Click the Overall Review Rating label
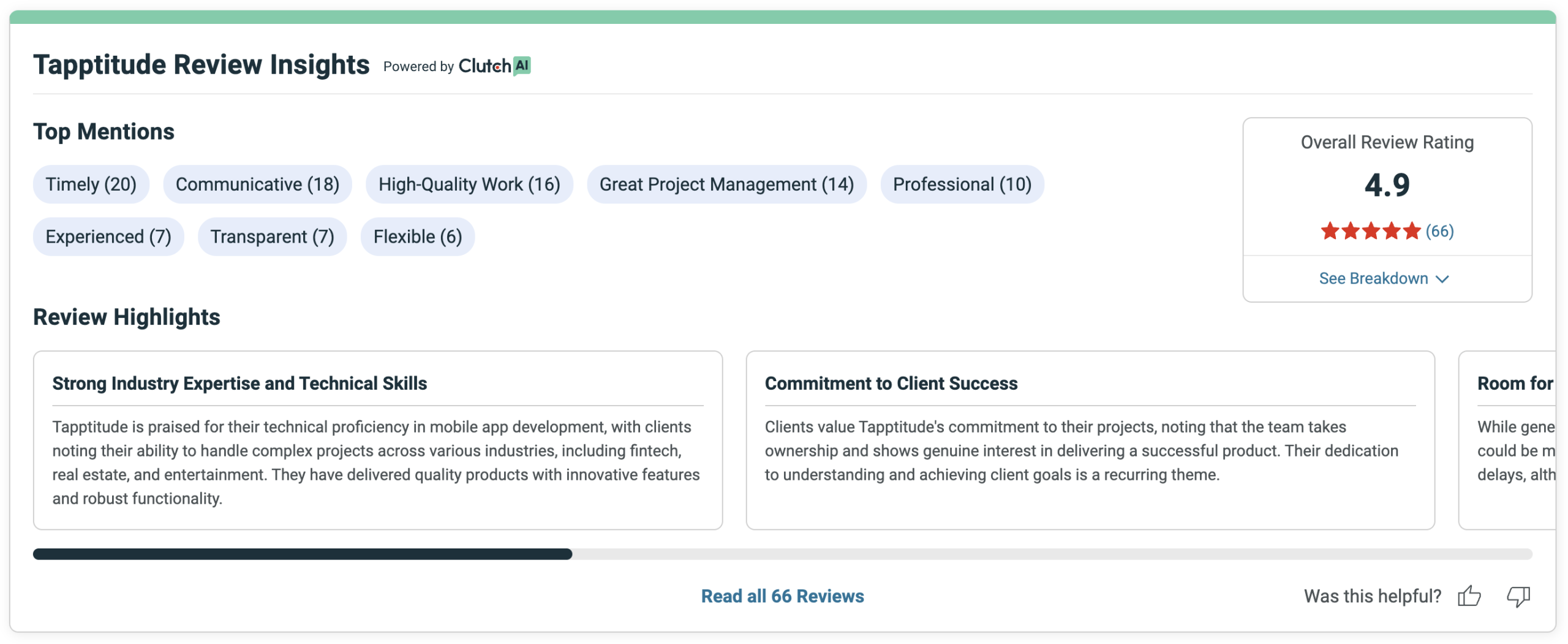The image size is (1568, 644). 1387,142
